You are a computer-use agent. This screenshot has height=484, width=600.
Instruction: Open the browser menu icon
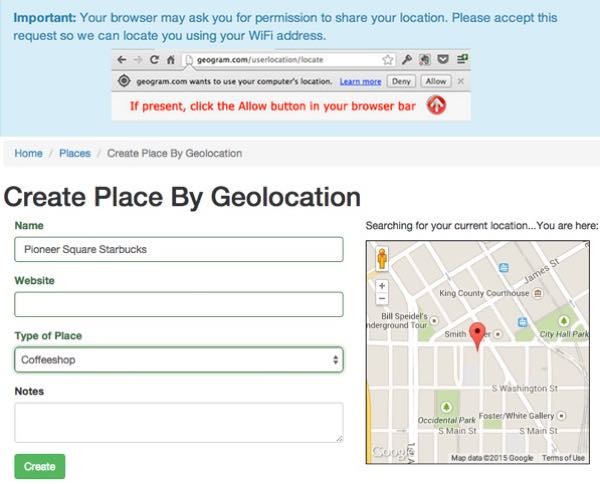click(x=462, y=59)
